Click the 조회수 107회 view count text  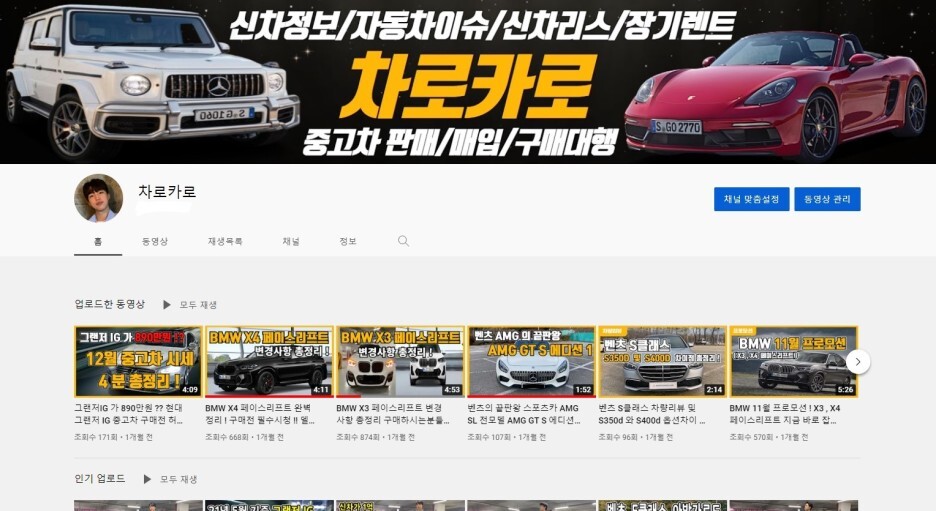coord(489,437)
